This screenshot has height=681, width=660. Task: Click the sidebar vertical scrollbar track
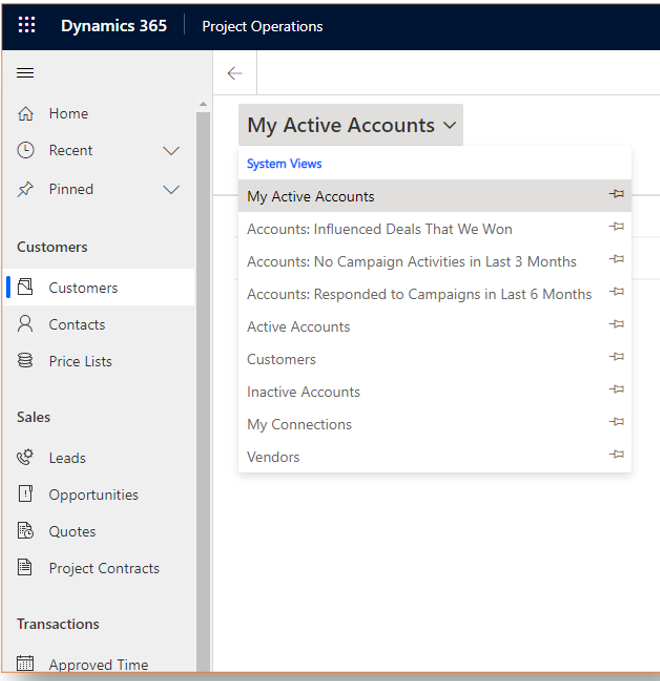coord(203,391)
